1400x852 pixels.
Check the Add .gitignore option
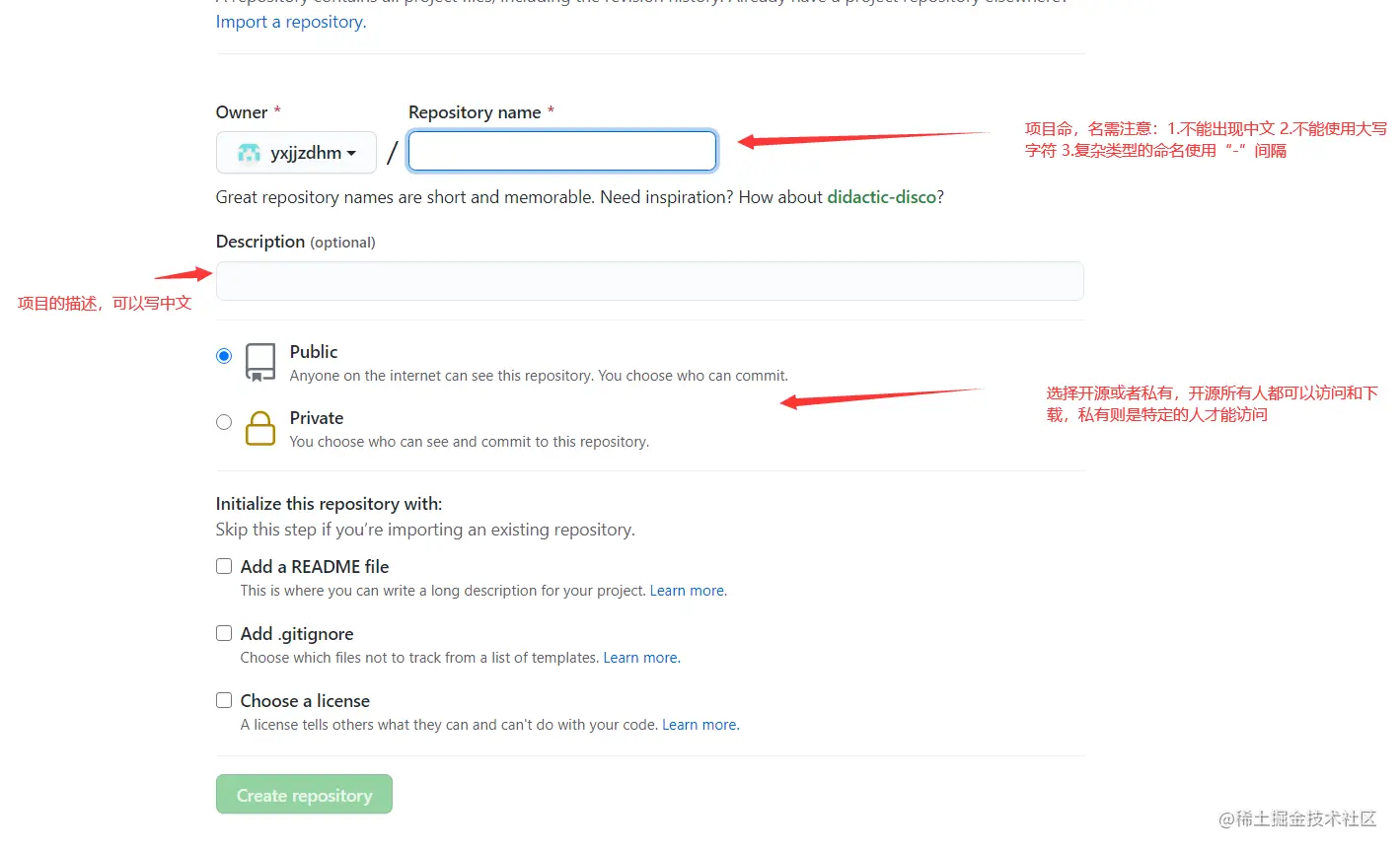(x=224, y=633)
